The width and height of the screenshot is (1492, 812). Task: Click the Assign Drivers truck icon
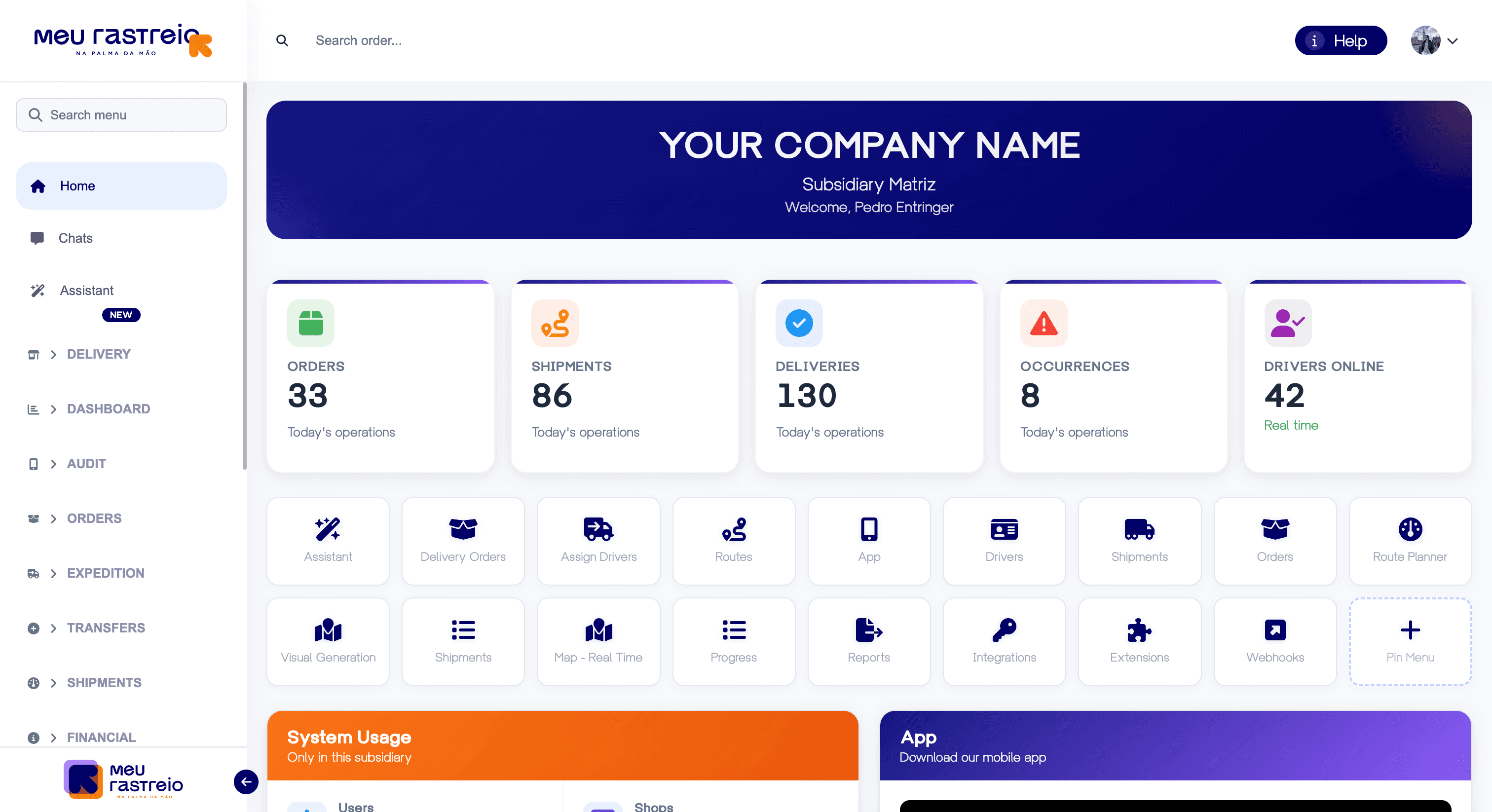pyautogui.click(x=597, y=529)
